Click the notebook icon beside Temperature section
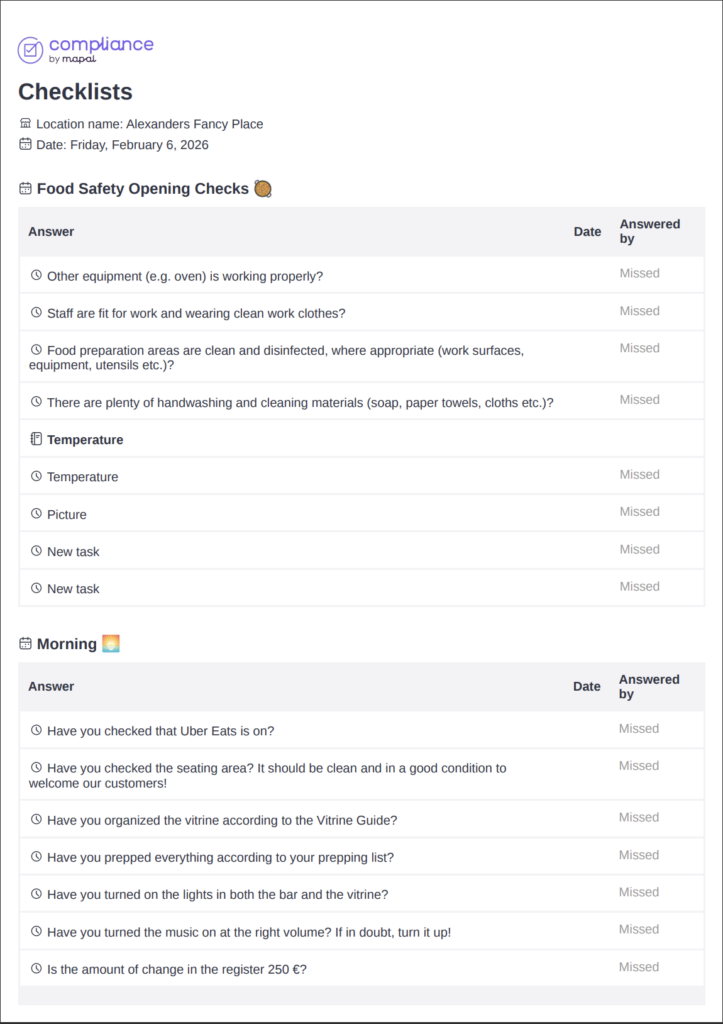This screenshot has height=1024, width=723. point(36,439)
